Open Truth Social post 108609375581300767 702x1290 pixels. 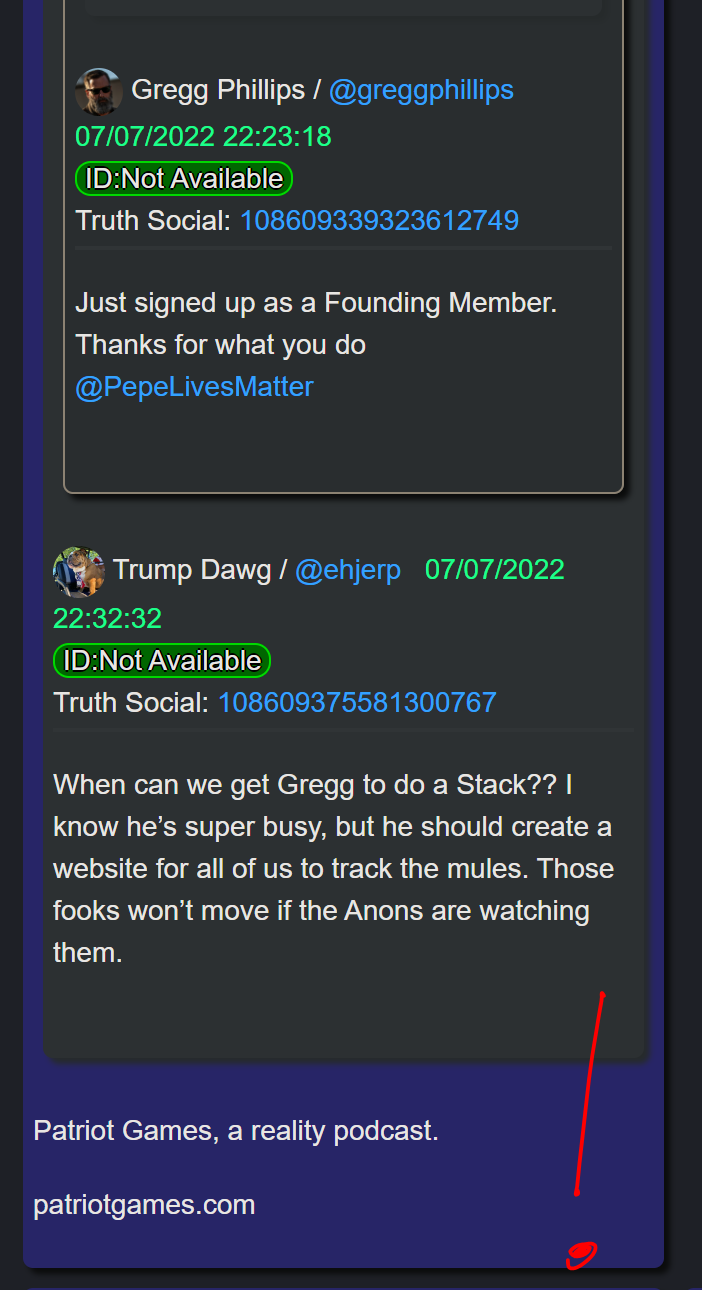(357, 702)
